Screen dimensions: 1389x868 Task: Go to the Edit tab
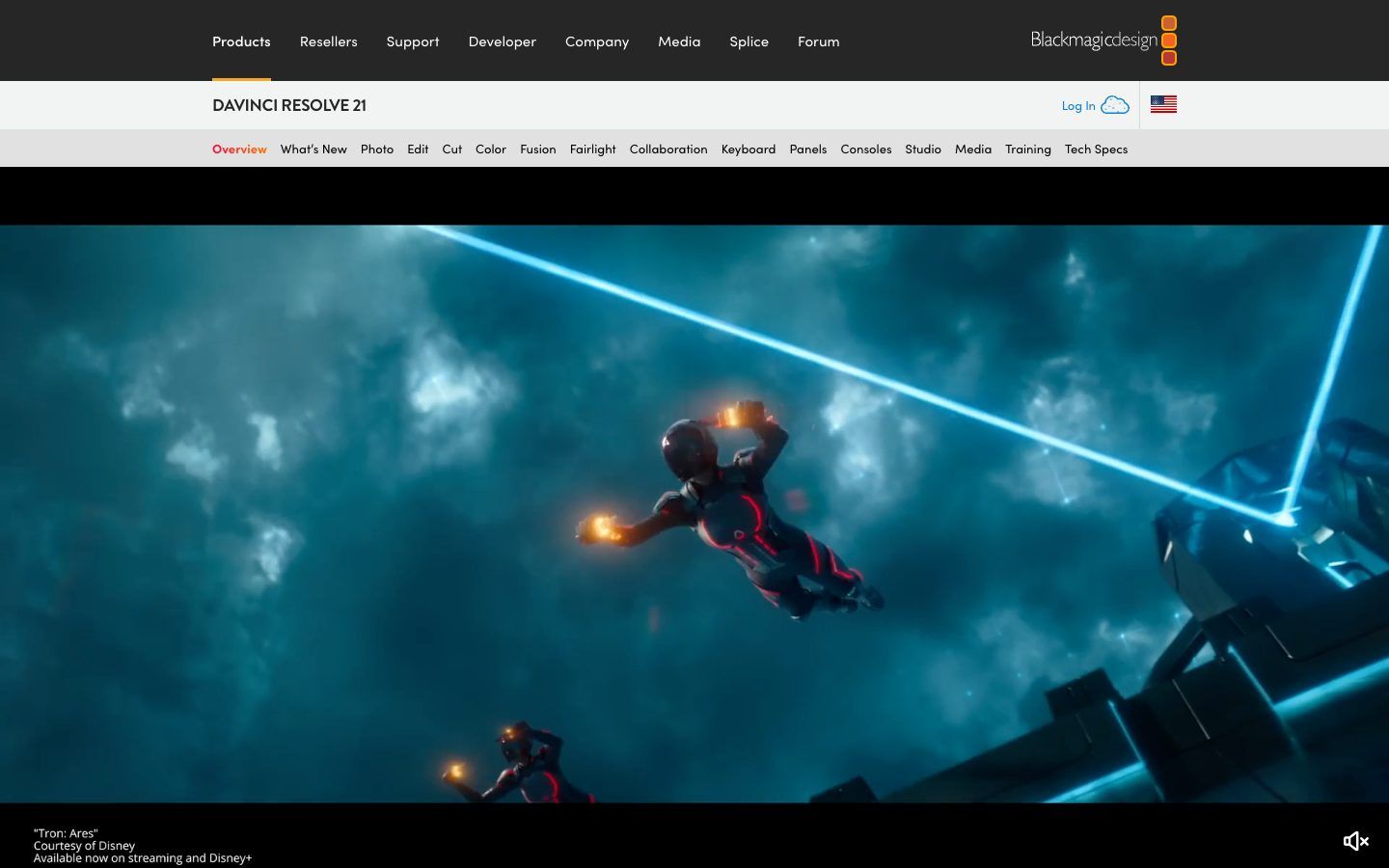(x=418, y=149)
